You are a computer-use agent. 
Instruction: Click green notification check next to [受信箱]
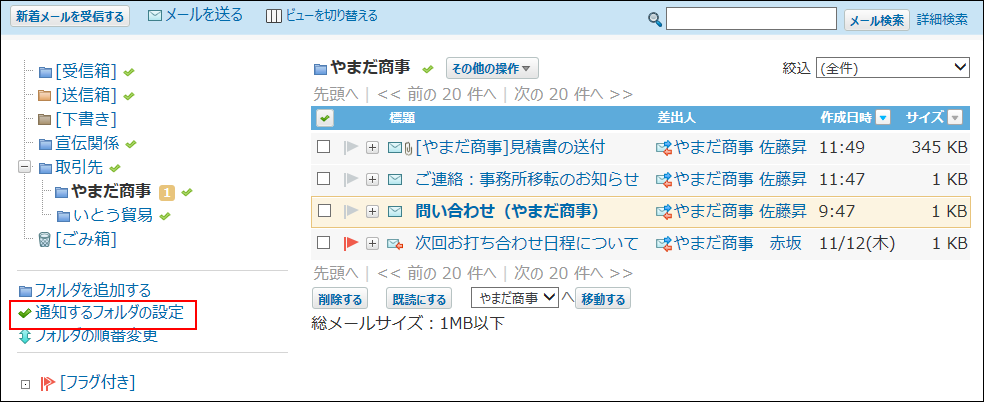point(129,72)
